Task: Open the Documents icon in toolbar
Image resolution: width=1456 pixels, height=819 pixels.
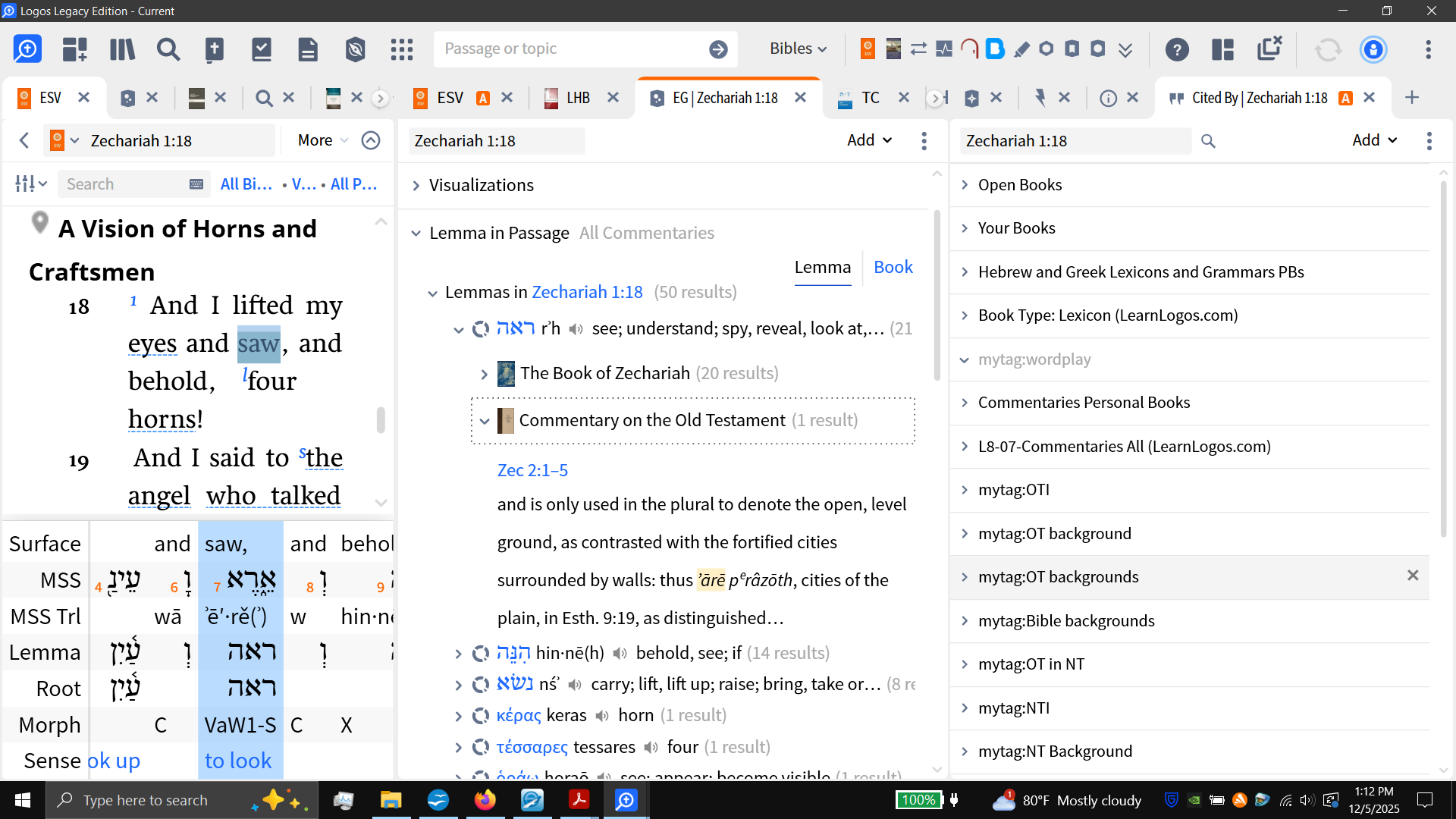Action: [308, 50]
